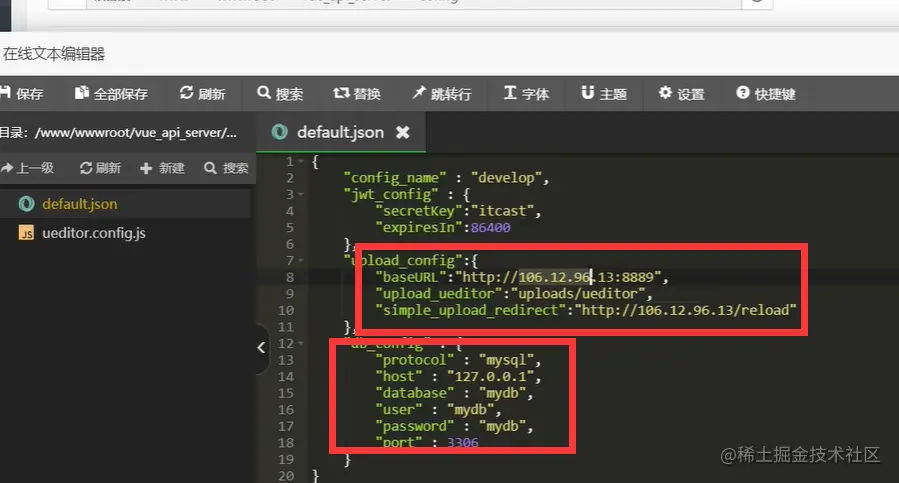Click the "127.0.0.1" host value
Viewport: 899px width, 483px height.
point(490,377)
